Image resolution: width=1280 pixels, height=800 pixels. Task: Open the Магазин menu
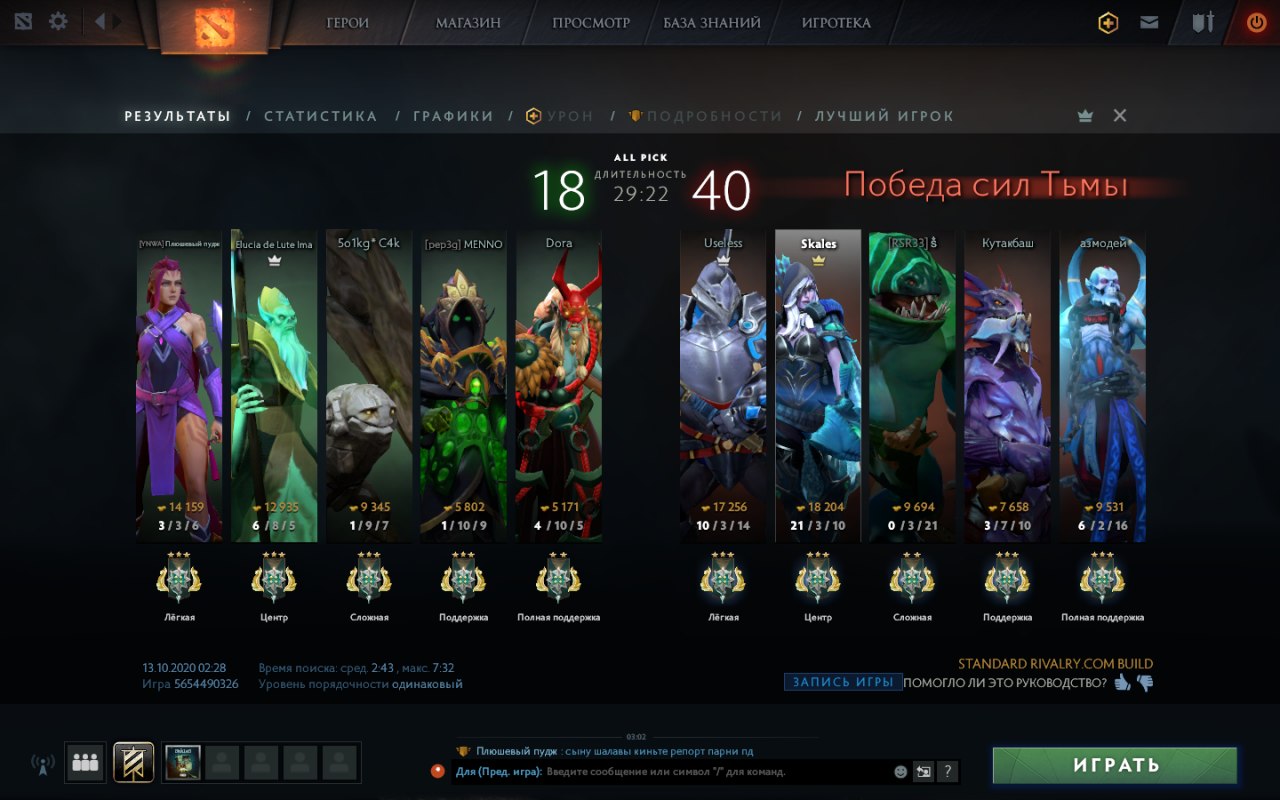point(469,22)
